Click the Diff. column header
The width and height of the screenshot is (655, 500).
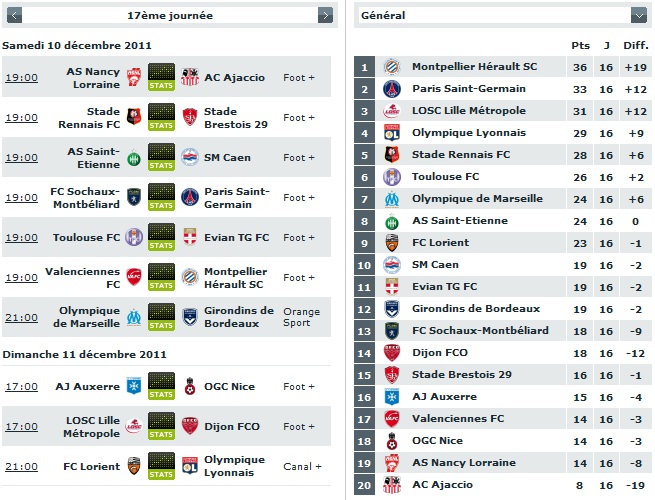[636, 46]
